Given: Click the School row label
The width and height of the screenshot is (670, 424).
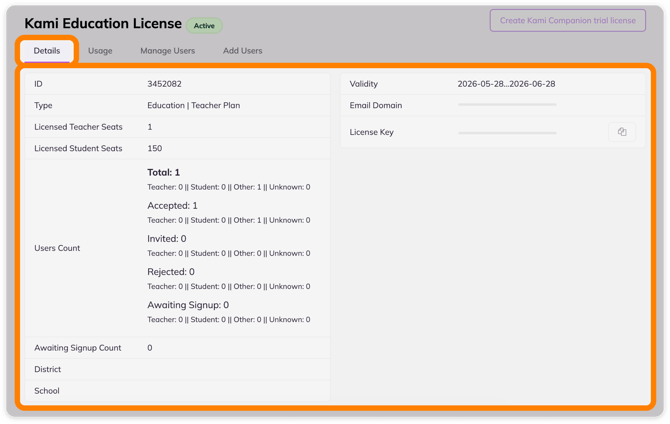Looking at the screenshot, I should [47, 391].
